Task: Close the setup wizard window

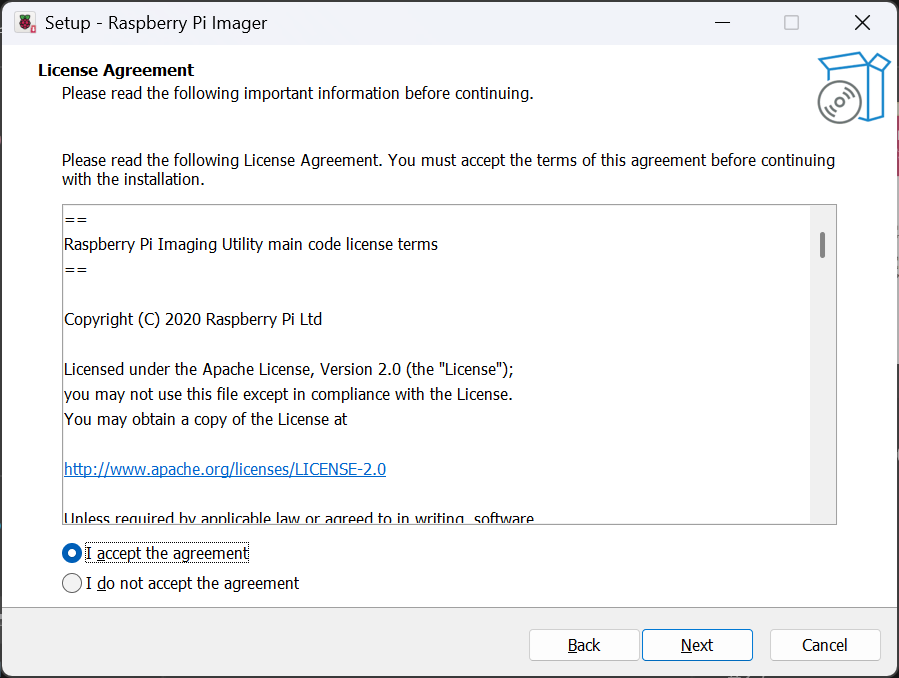Action: click(862, 23)
